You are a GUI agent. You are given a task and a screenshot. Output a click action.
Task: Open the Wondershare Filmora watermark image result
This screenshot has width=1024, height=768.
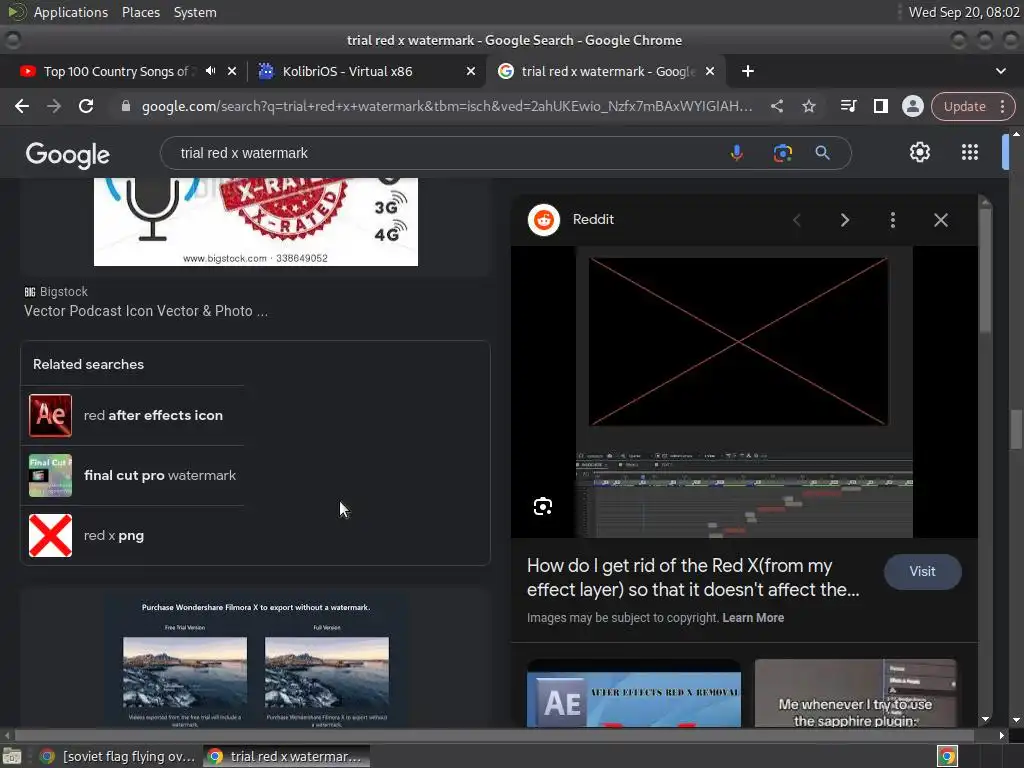click(255, 660)
